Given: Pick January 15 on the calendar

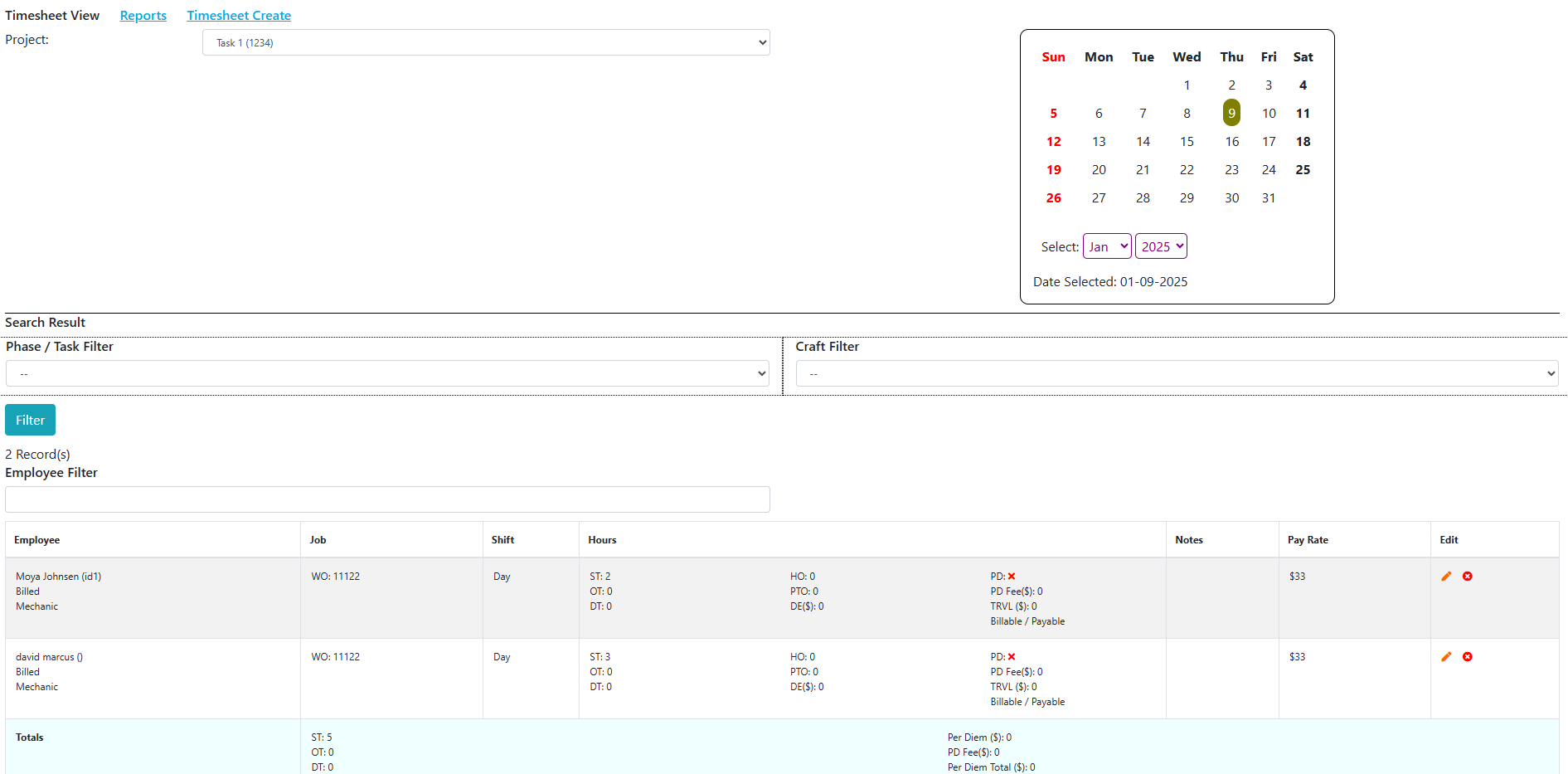Looking at the screenshot, I should [1187, 142].
